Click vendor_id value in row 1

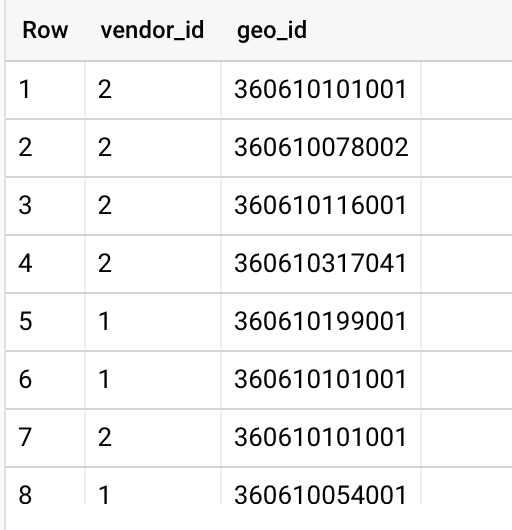click(105, 90)
